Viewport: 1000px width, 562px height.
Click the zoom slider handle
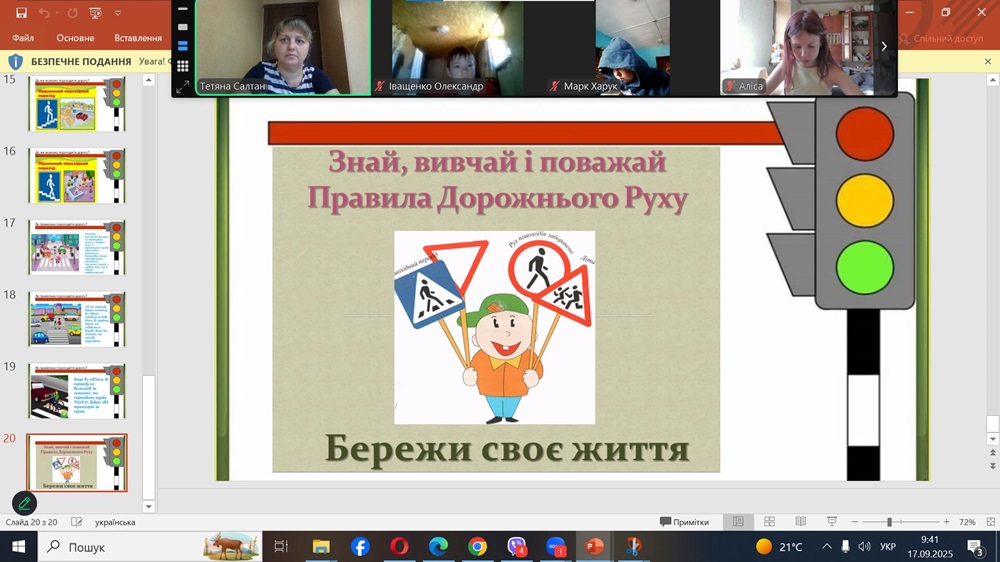point(889,522)
